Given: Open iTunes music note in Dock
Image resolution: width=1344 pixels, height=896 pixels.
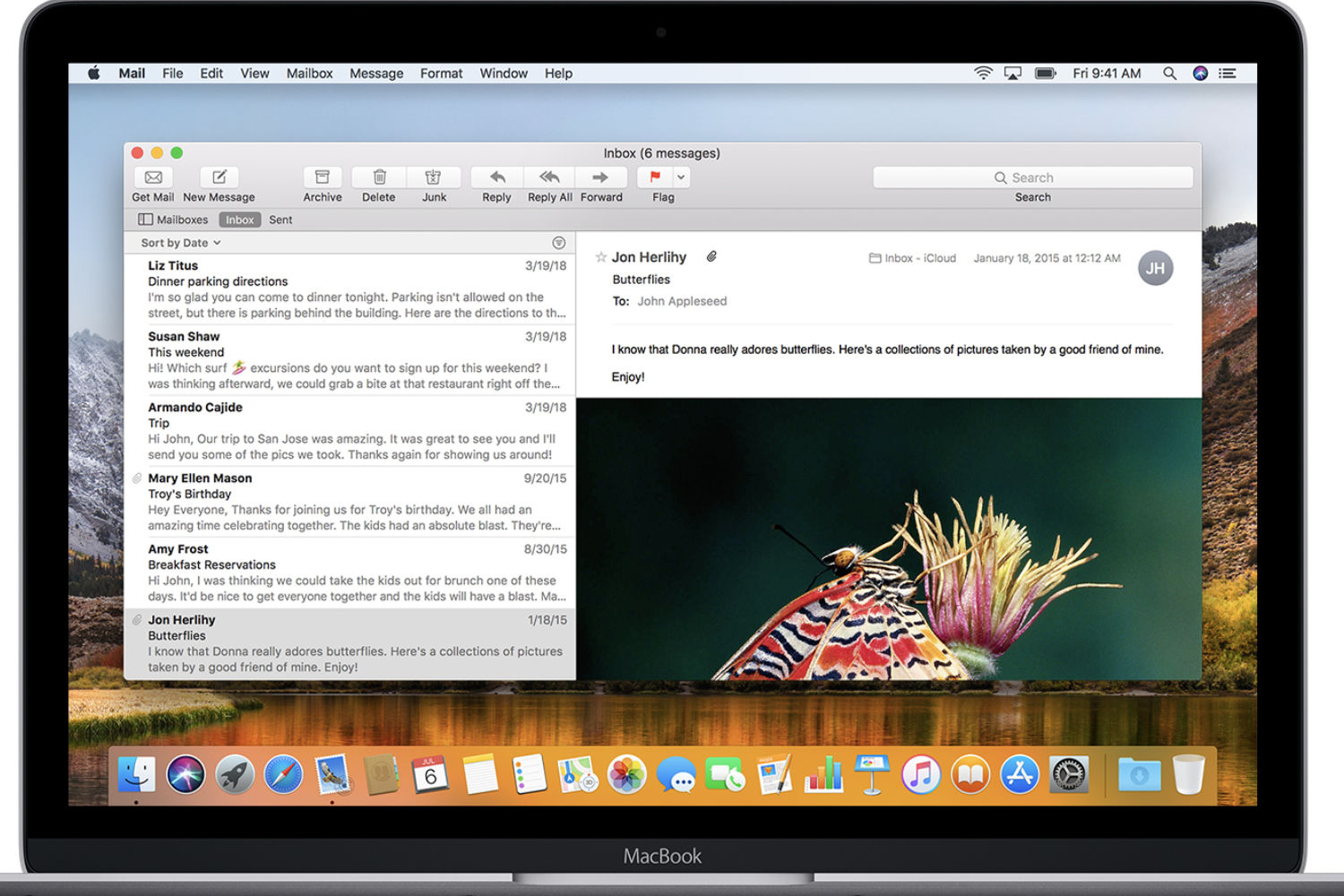Looking at the screenshot, I should (921, 774).
